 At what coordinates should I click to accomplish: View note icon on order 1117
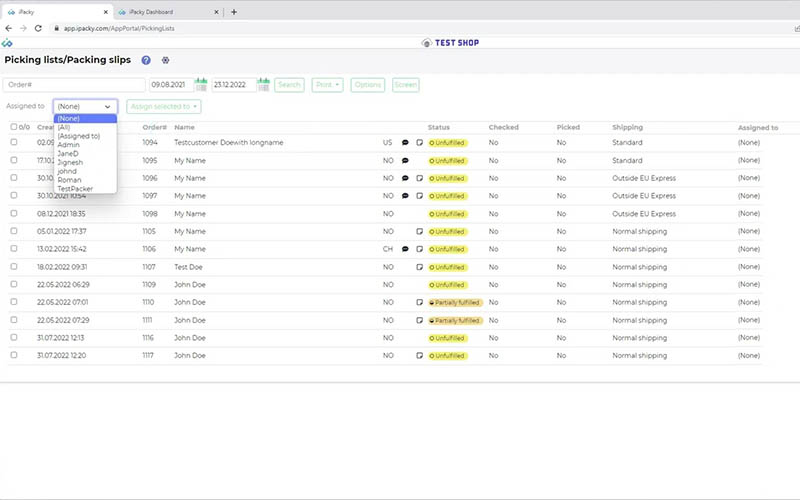[x=419, y=356]
